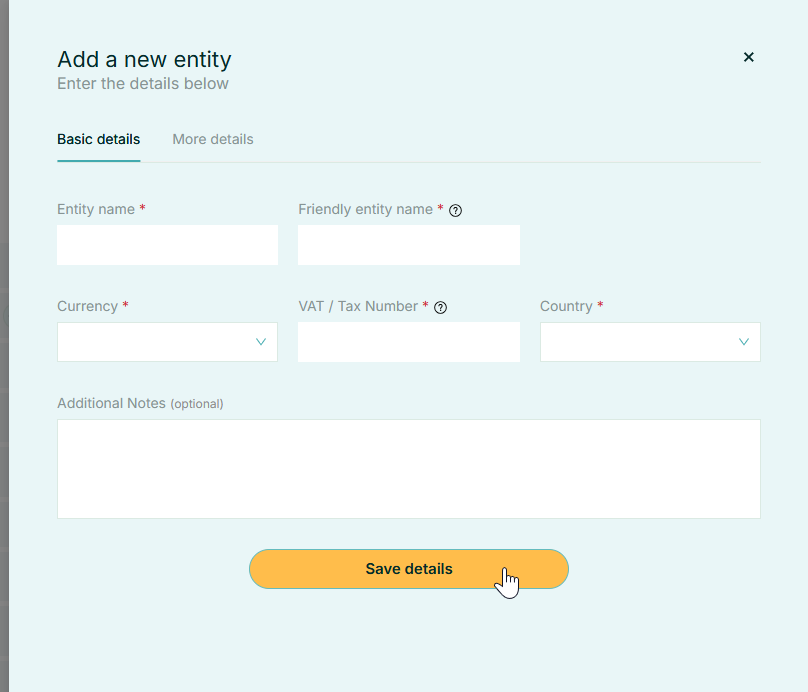Open the Currency dropdown
The width and height of the screenshot is (808, 692).
(x=167, y=342)
